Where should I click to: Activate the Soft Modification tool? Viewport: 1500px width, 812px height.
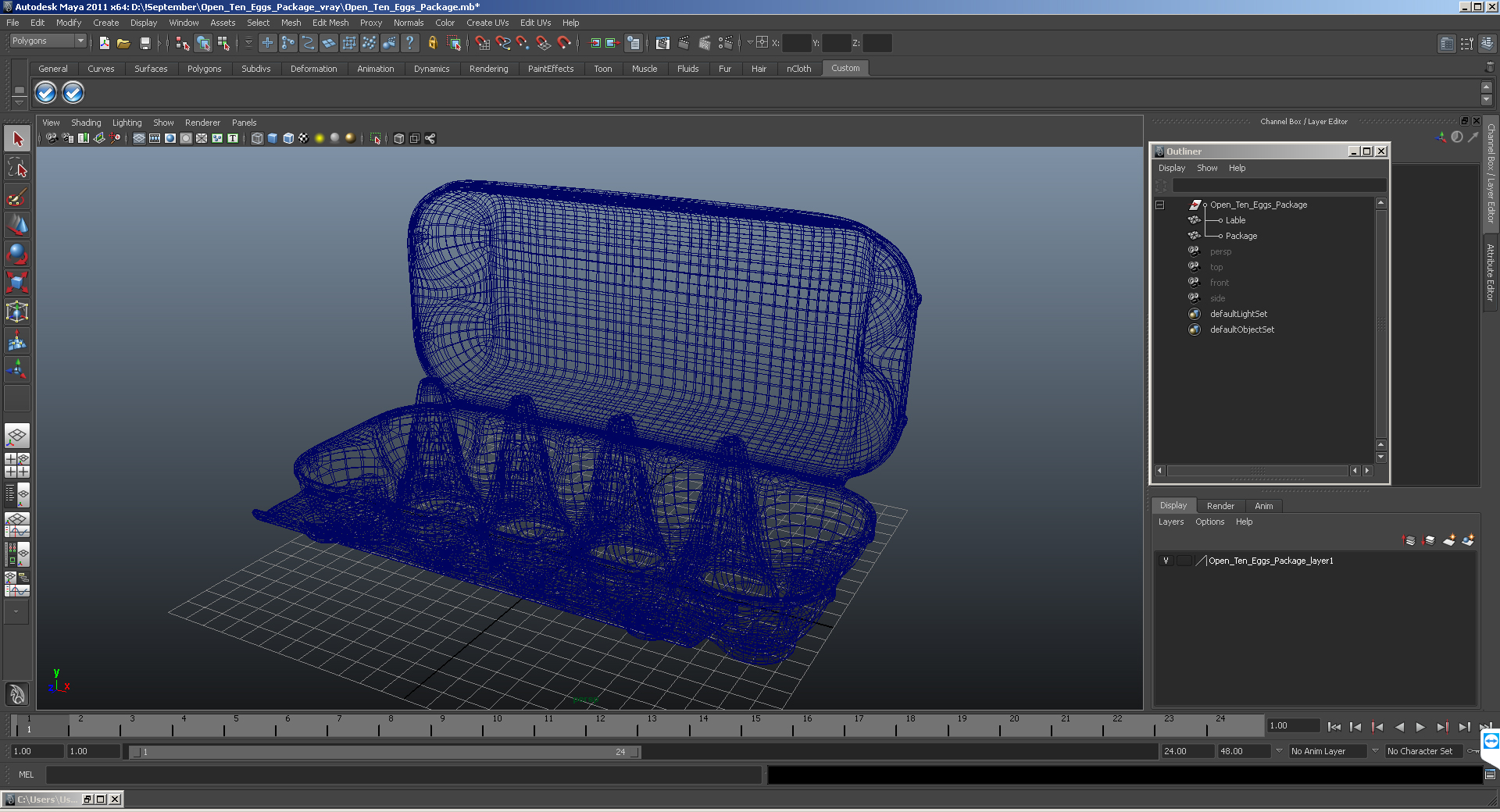[17, 340]
